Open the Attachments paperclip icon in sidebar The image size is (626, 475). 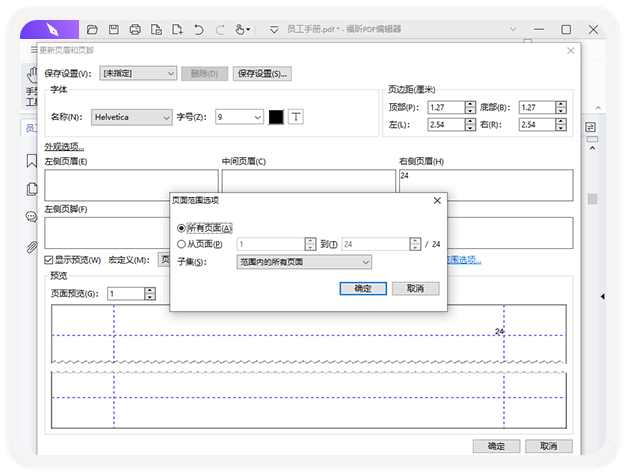click(x=32, y=247)
